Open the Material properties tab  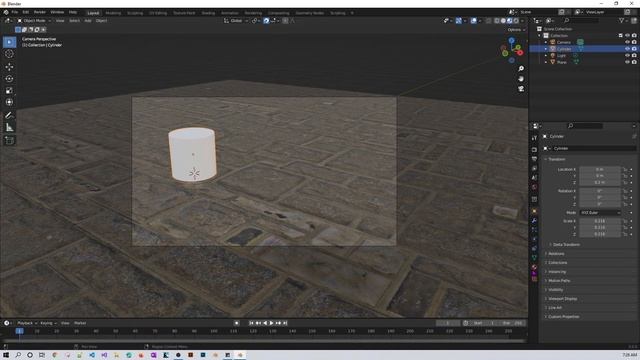click(534, 267)
